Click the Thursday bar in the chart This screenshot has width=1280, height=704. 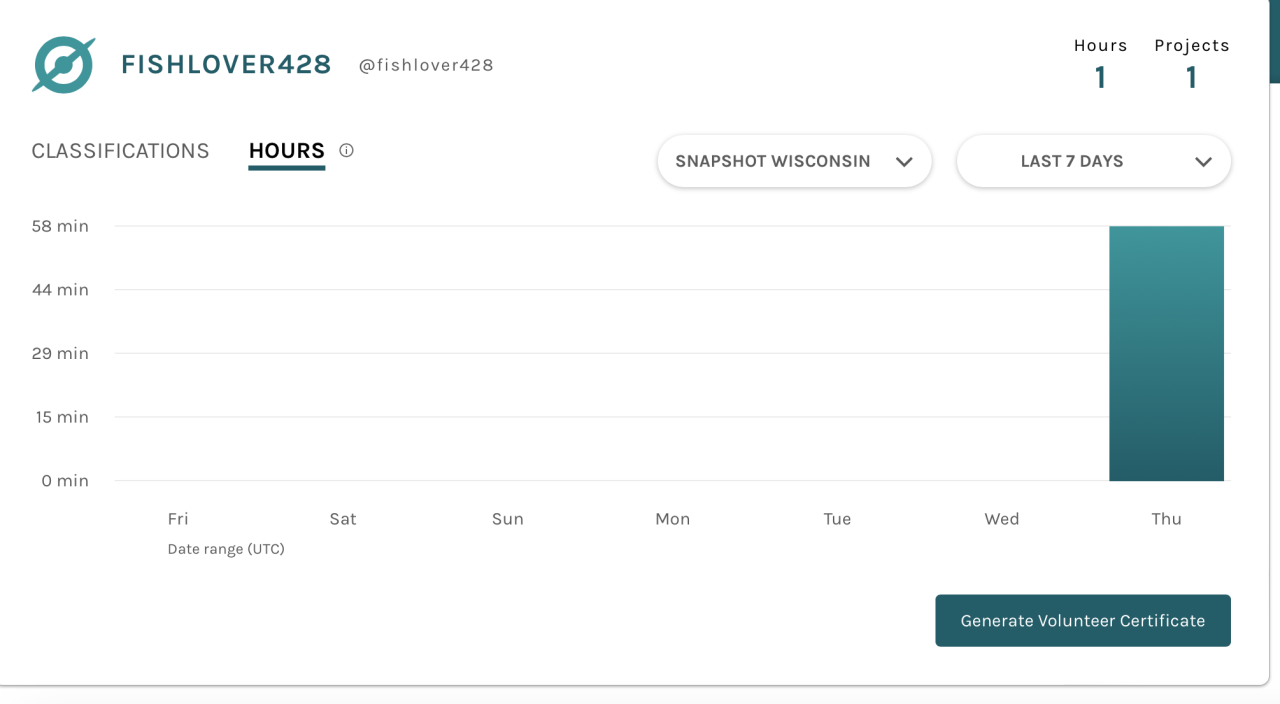point(1166,354)
